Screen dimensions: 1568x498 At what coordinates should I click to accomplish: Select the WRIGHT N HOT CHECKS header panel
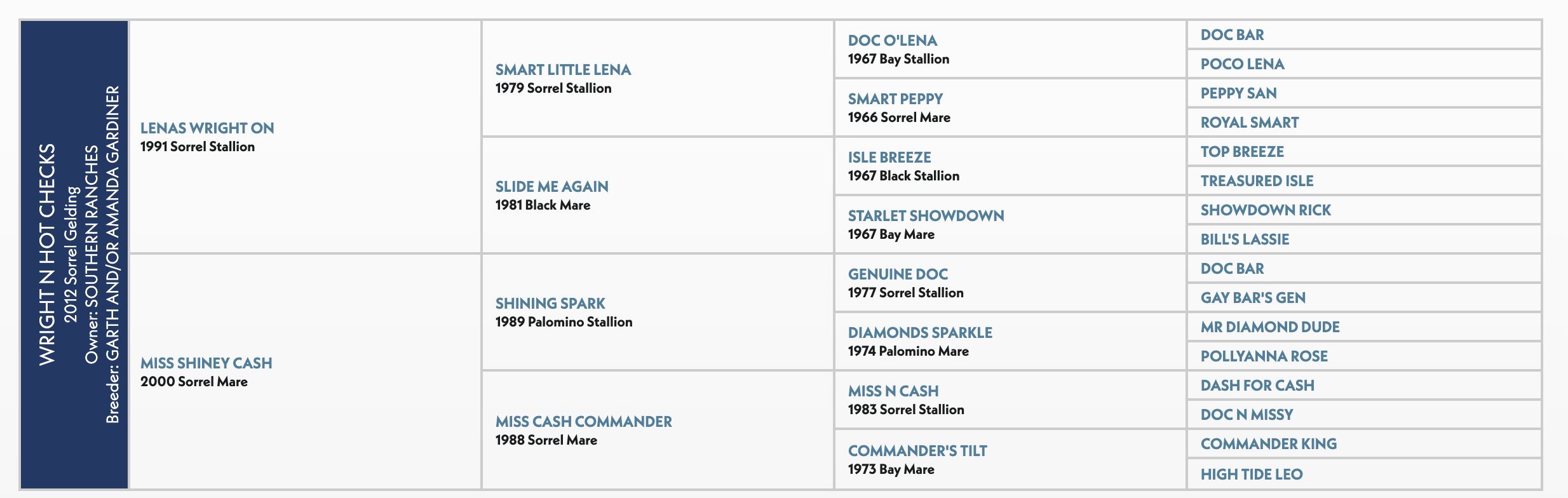pyautogui.click(x=75, y=255)
